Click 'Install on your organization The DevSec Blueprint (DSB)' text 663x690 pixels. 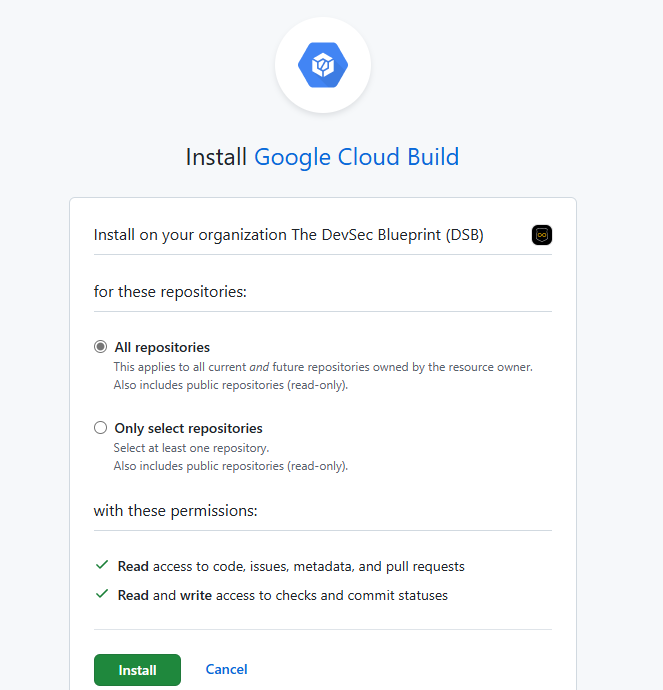(x=289, y=235)
